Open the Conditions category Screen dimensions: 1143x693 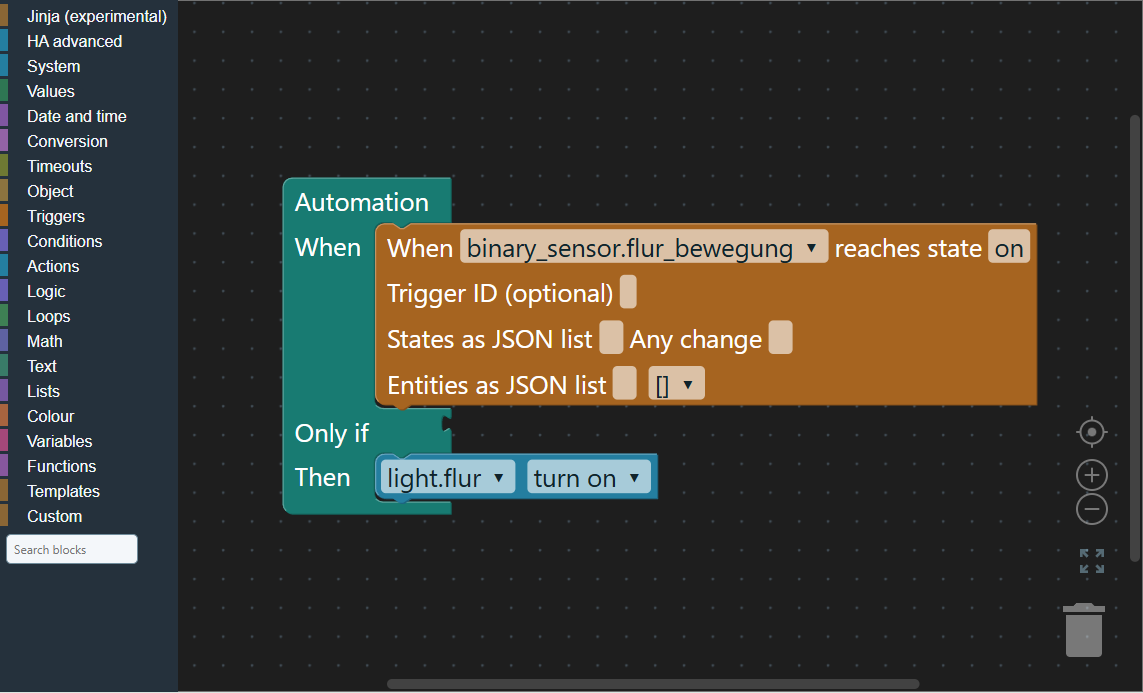pyautogui.click(x=89, y=241)
